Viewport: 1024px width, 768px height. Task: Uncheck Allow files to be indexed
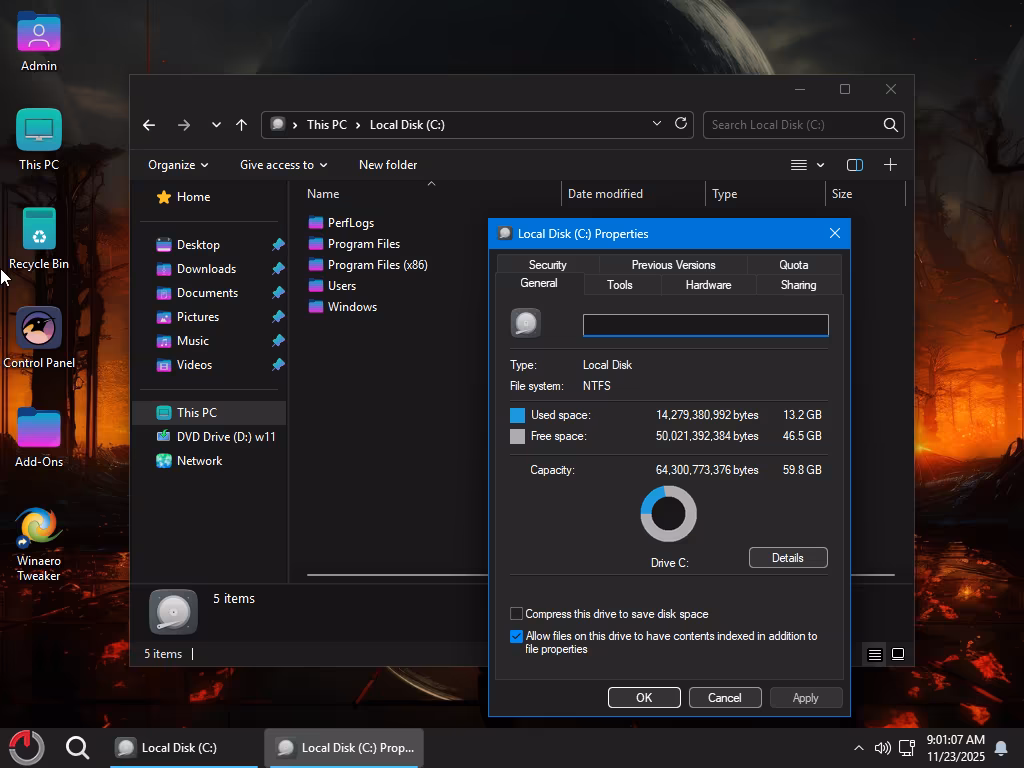[517, 637]
